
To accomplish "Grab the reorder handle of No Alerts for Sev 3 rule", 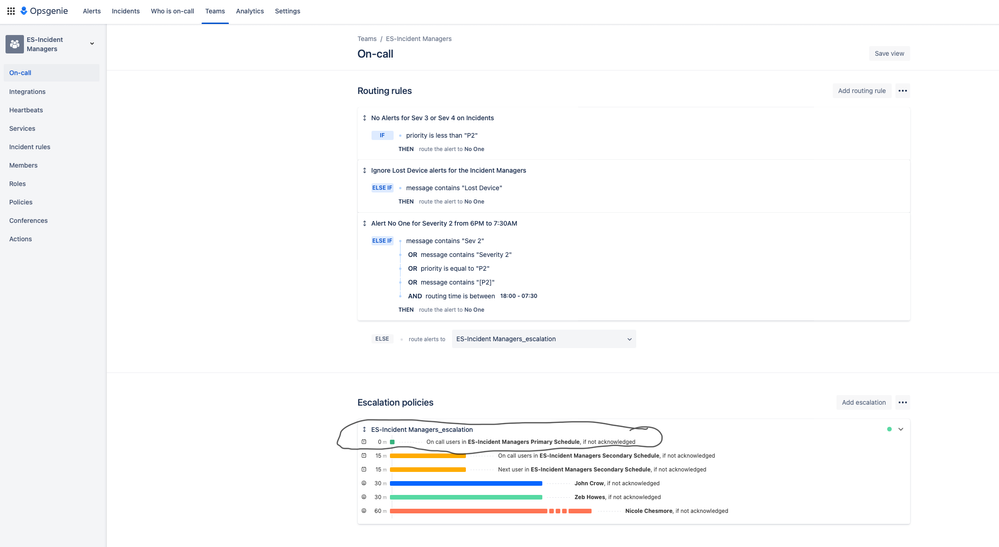I will click(364, 118).
